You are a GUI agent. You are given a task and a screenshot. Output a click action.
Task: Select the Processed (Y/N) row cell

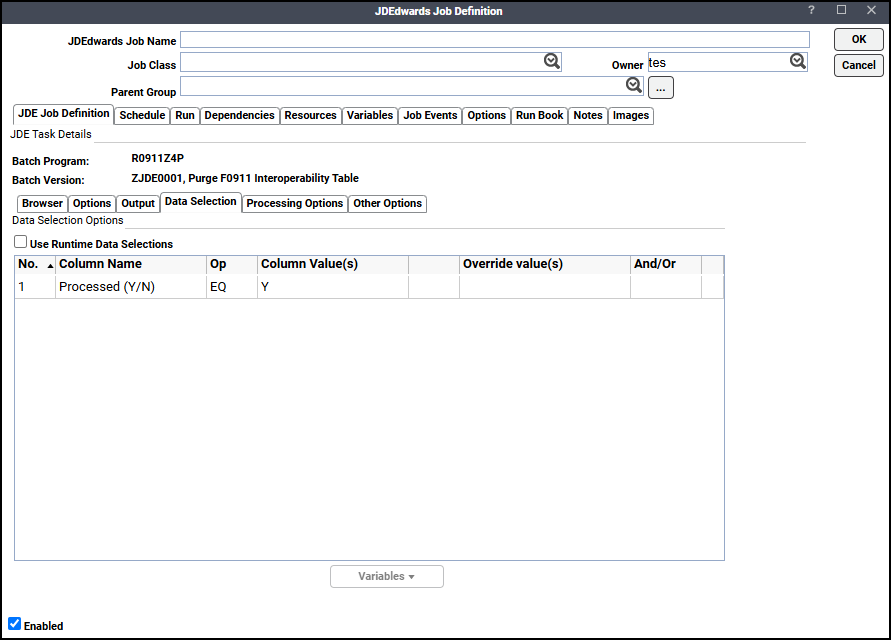pos(131,286)
